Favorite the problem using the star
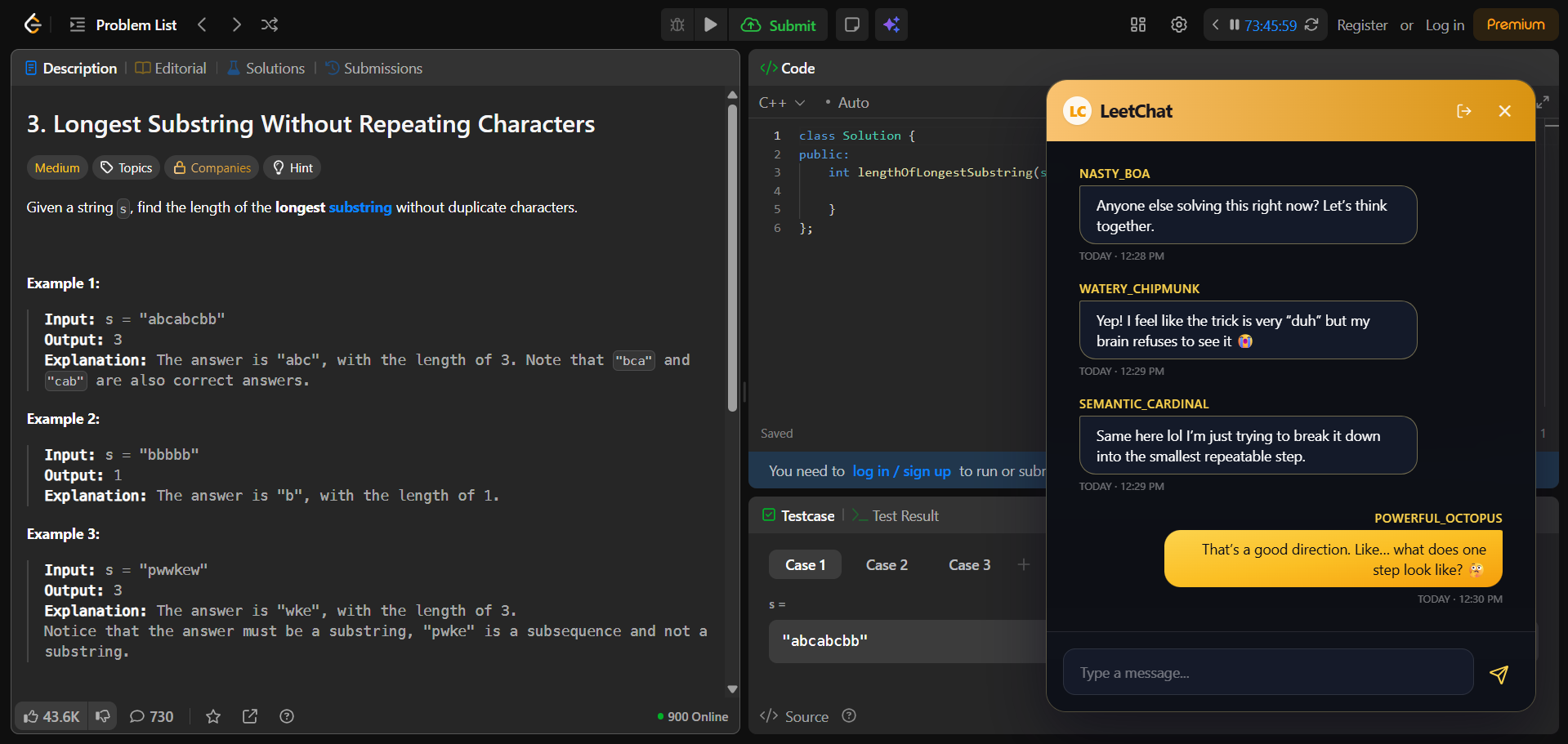Screen dimensions: 1568x744 (212, 716)
